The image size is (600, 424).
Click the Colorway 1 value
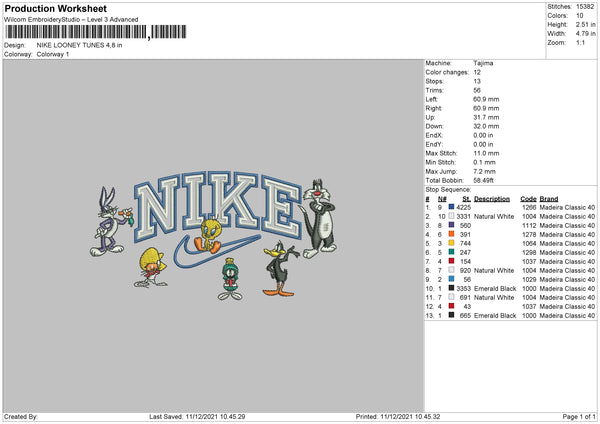click(x=53, y=54)
